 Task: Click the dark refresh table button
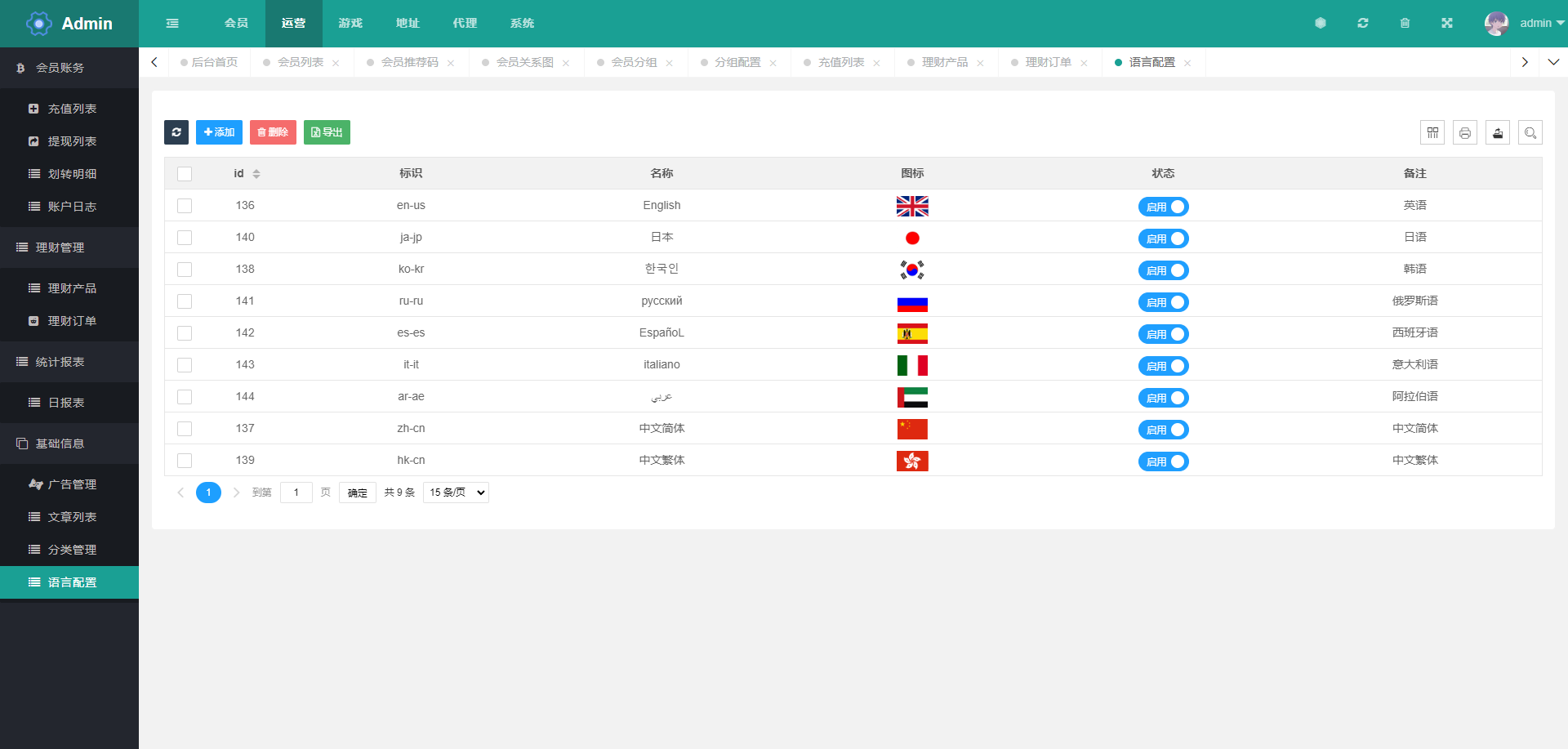[x=176, y=132]
